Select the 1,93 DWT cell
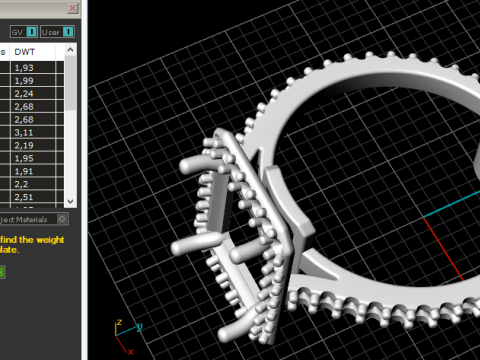Screen dimensions: 480x360 [x=32, y=68]
